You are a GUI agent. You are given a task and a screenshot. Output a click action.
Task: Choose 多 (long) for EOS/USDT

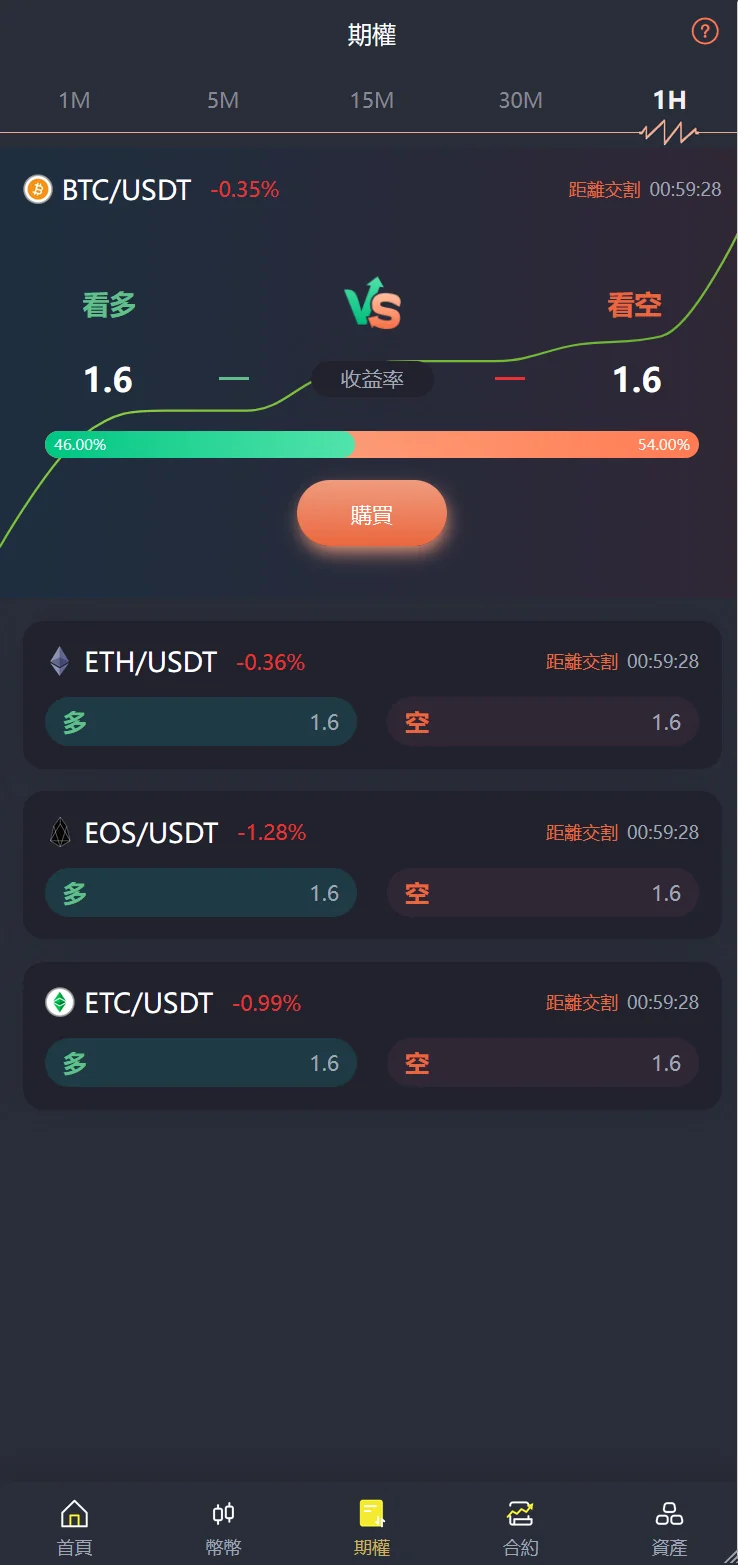[x=201, y=893]
